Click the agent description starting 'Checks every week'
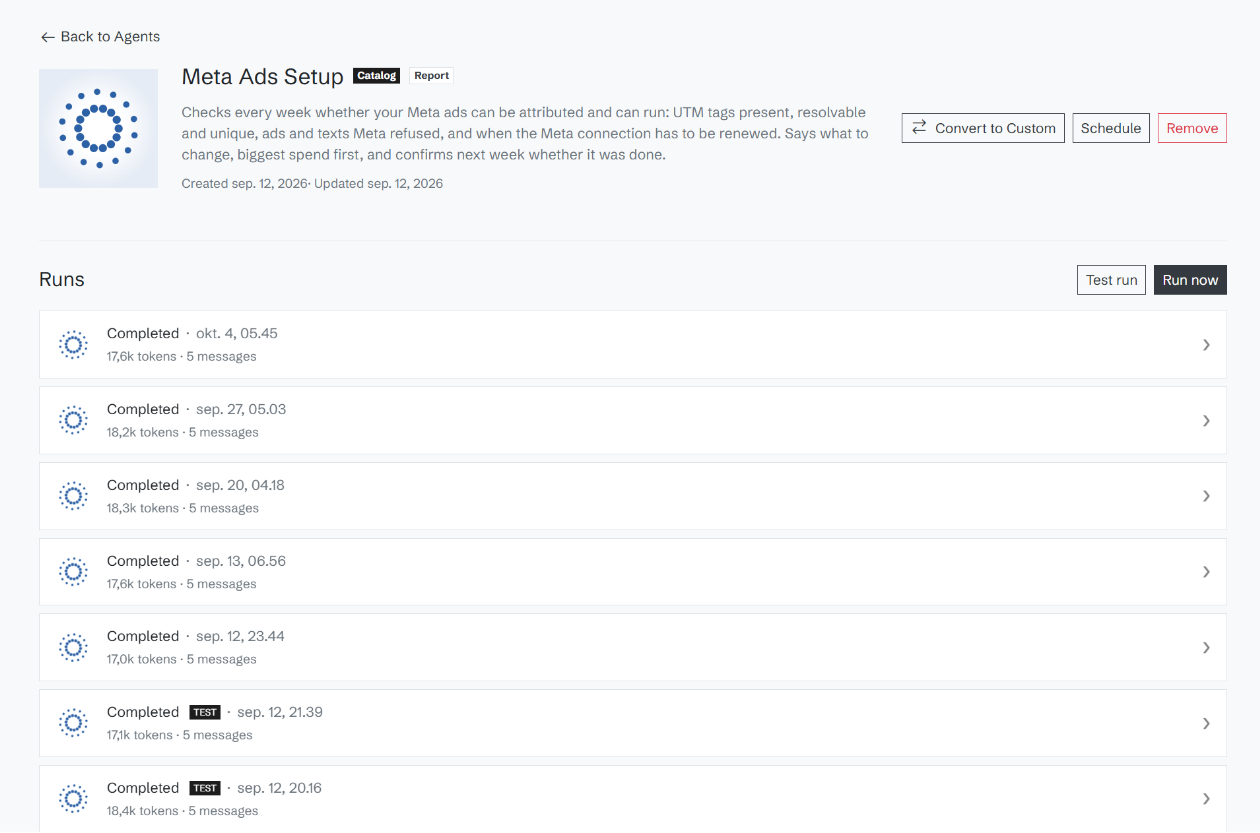The height and width of the screenshot is (833, 1260). 525,134
